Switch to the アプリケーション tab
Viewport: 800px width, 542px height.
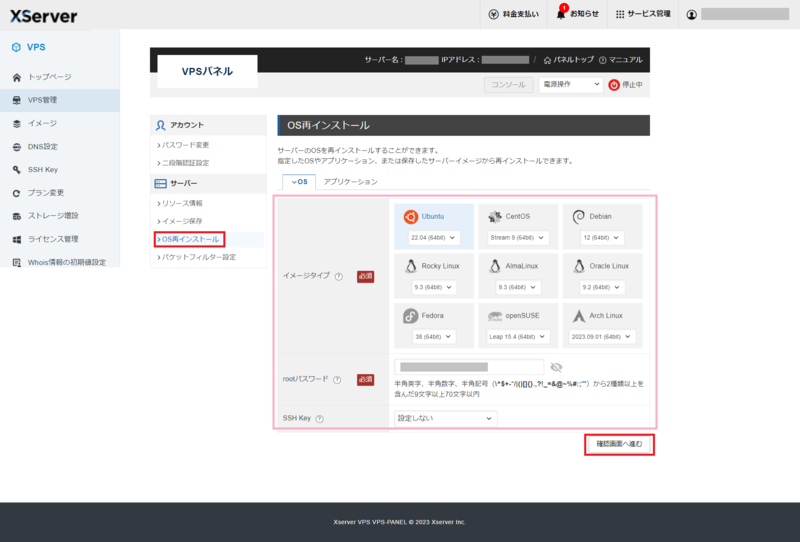click(350, 182)
